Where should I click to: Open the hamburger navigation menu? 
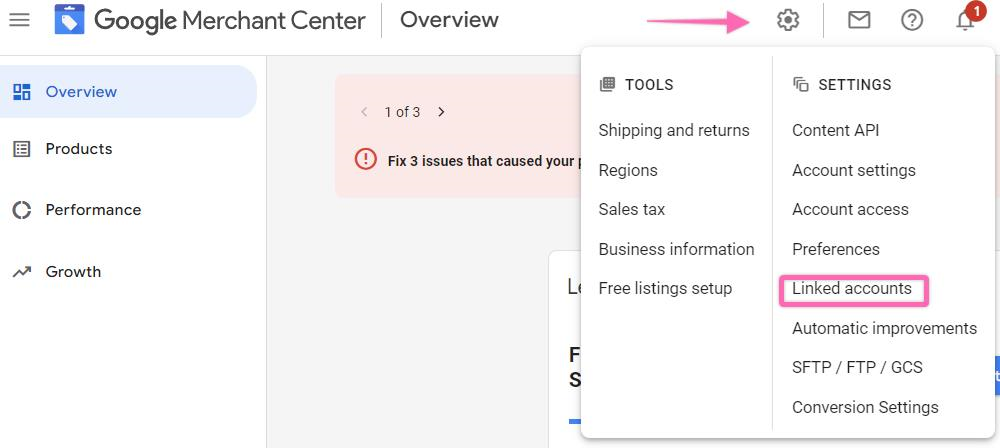[x=19, y=20]
